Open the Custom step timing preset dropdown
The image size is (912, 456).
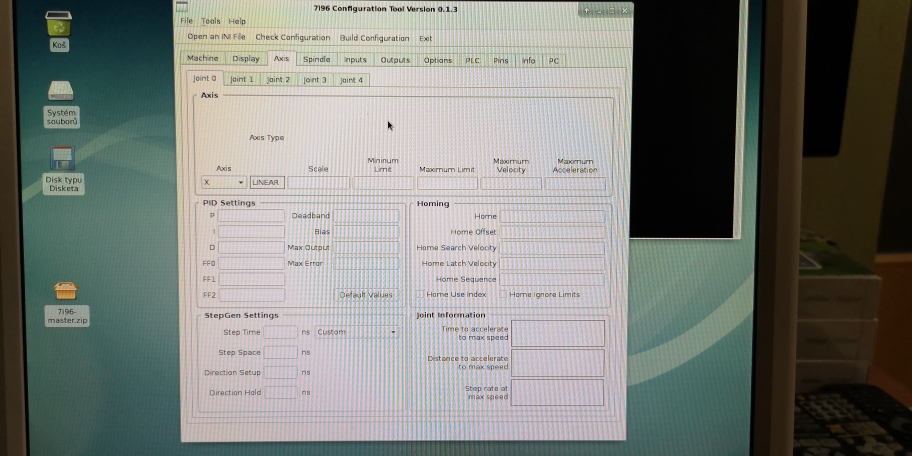coord(357,332)
